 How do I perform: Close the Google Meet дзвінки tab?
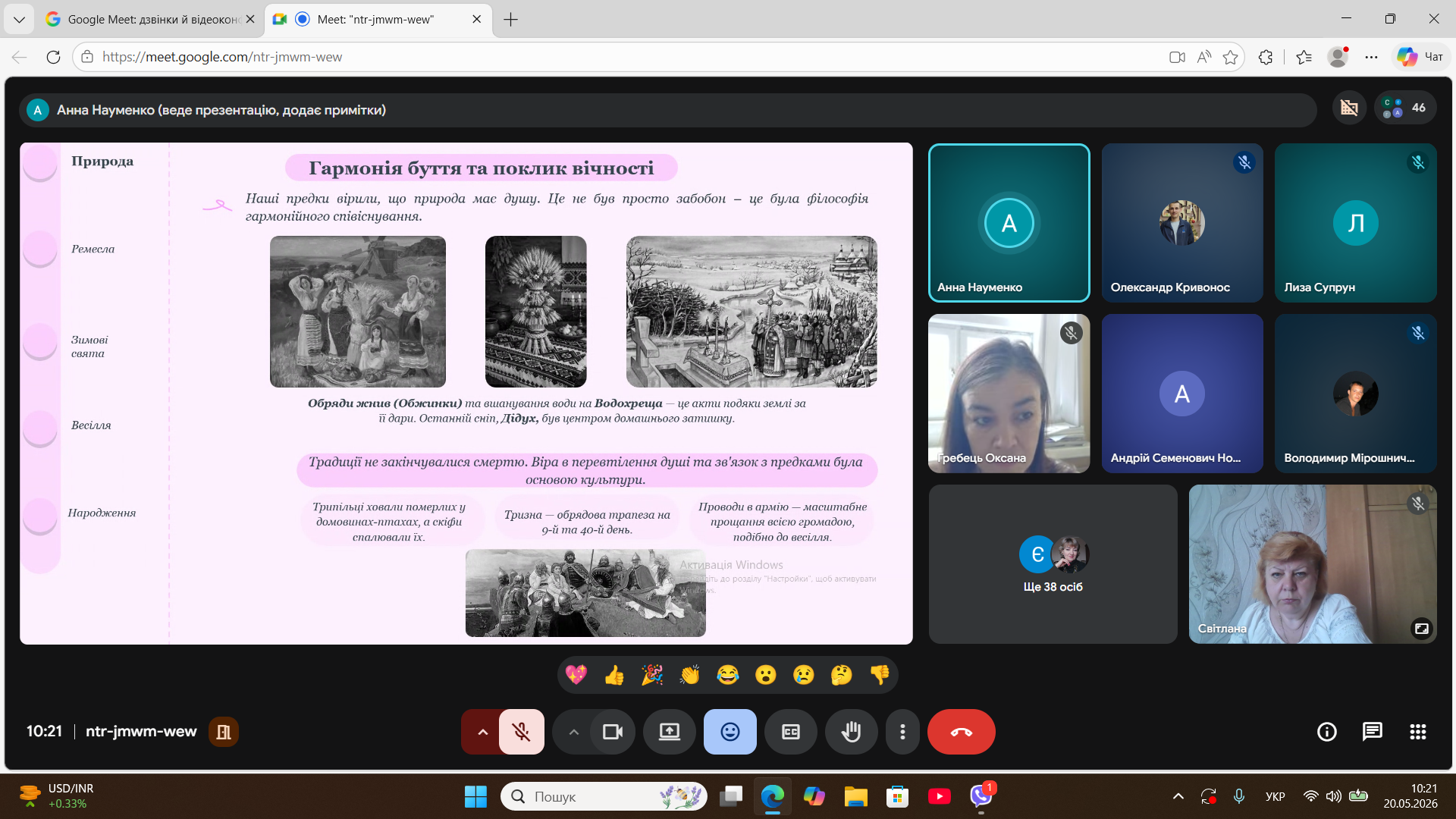click(x=250, y=19)
